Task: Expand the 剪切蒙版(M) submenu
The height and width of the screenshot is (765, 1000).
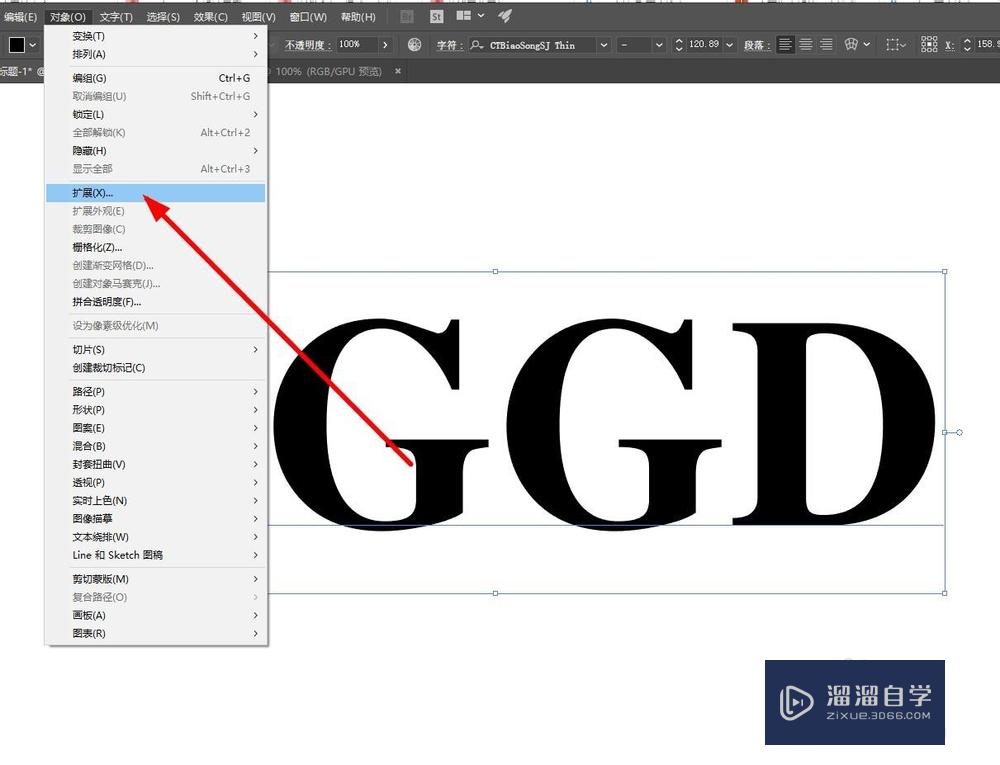Action: tap(156, 579)
